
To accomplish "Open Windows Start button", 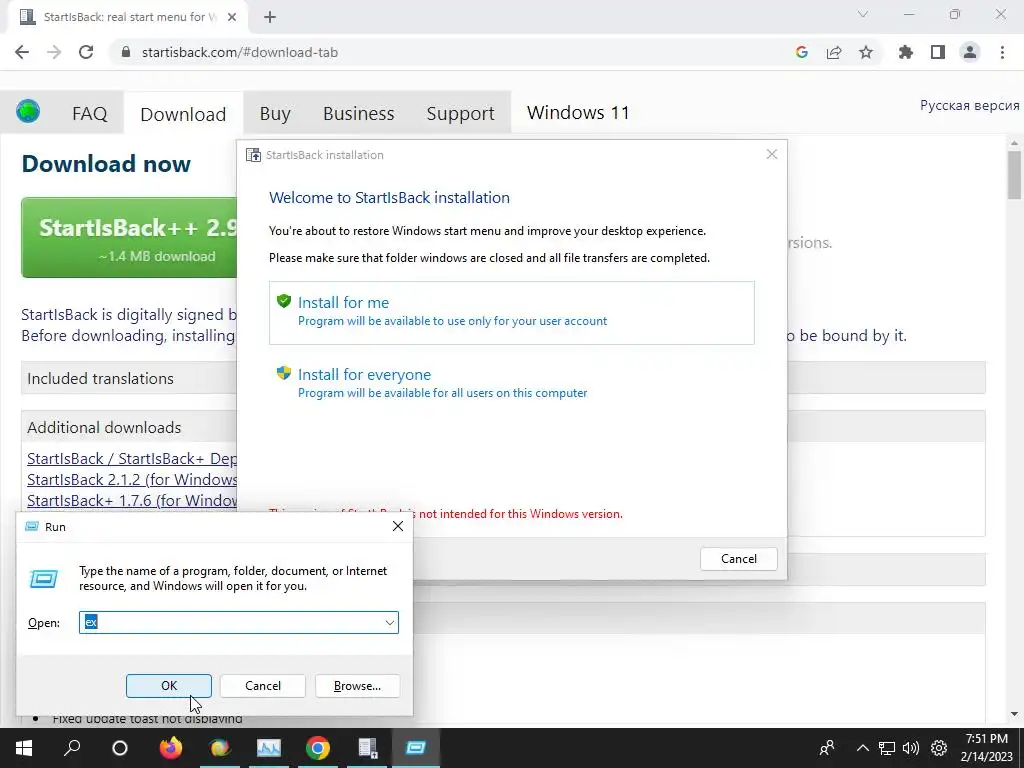I will [24, 748].
